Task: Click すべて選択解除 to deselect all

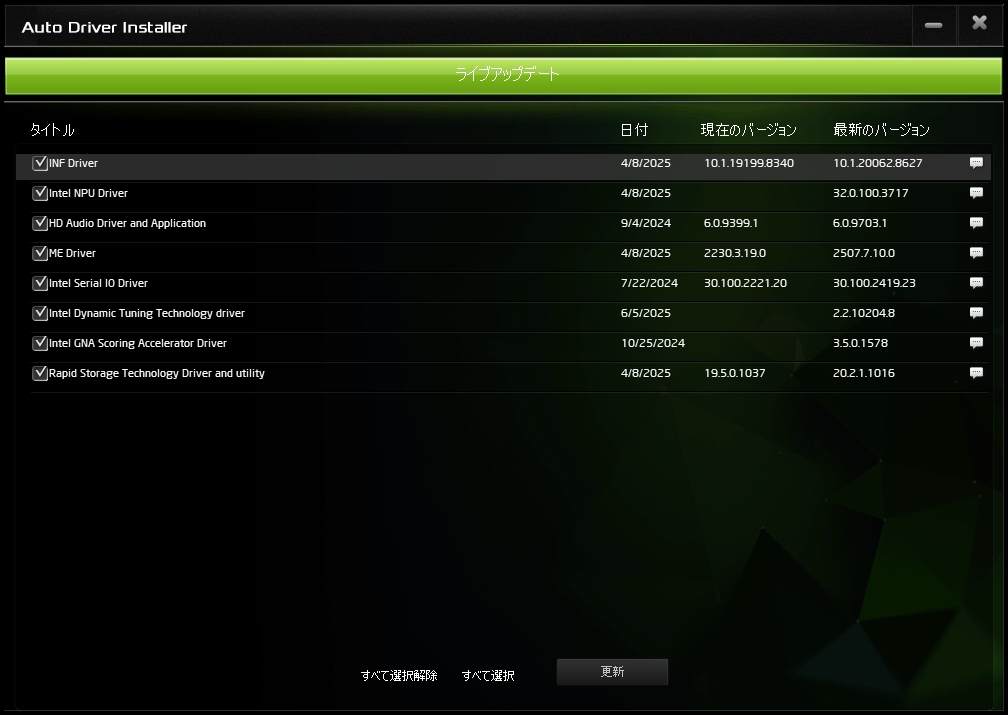Action: (399, 676)
